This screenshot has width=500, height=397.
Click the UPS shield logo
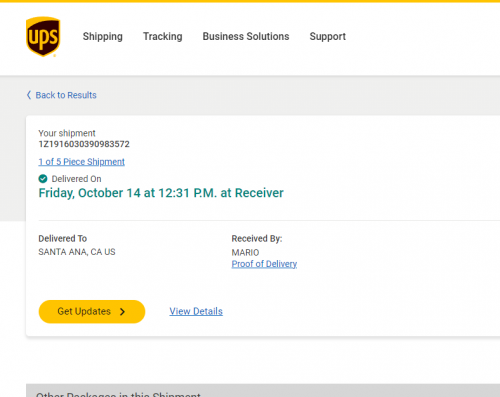pos(43,37)
